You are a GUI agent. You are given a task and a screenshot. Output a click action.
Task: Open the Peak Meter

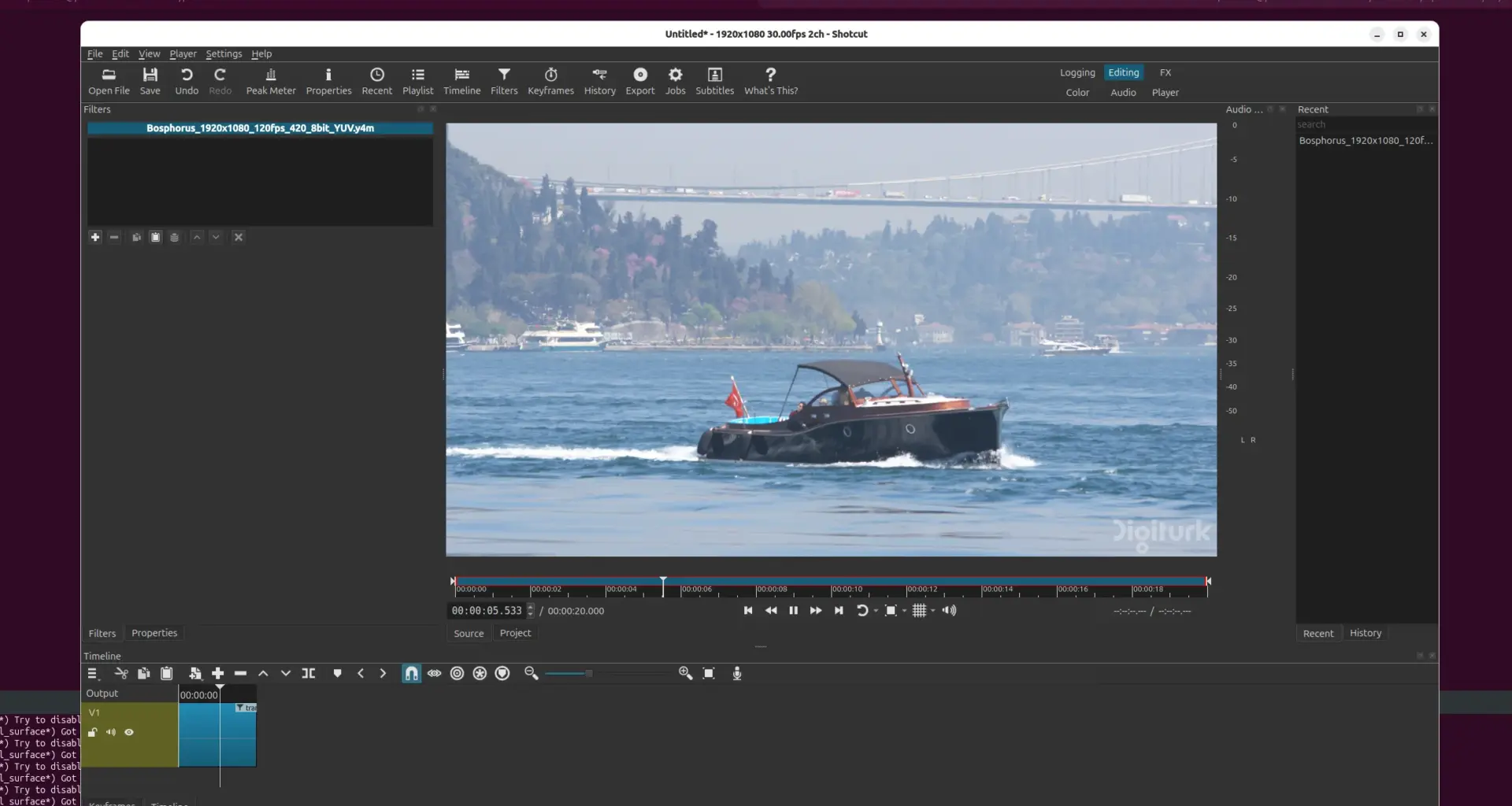click(270, 79)
